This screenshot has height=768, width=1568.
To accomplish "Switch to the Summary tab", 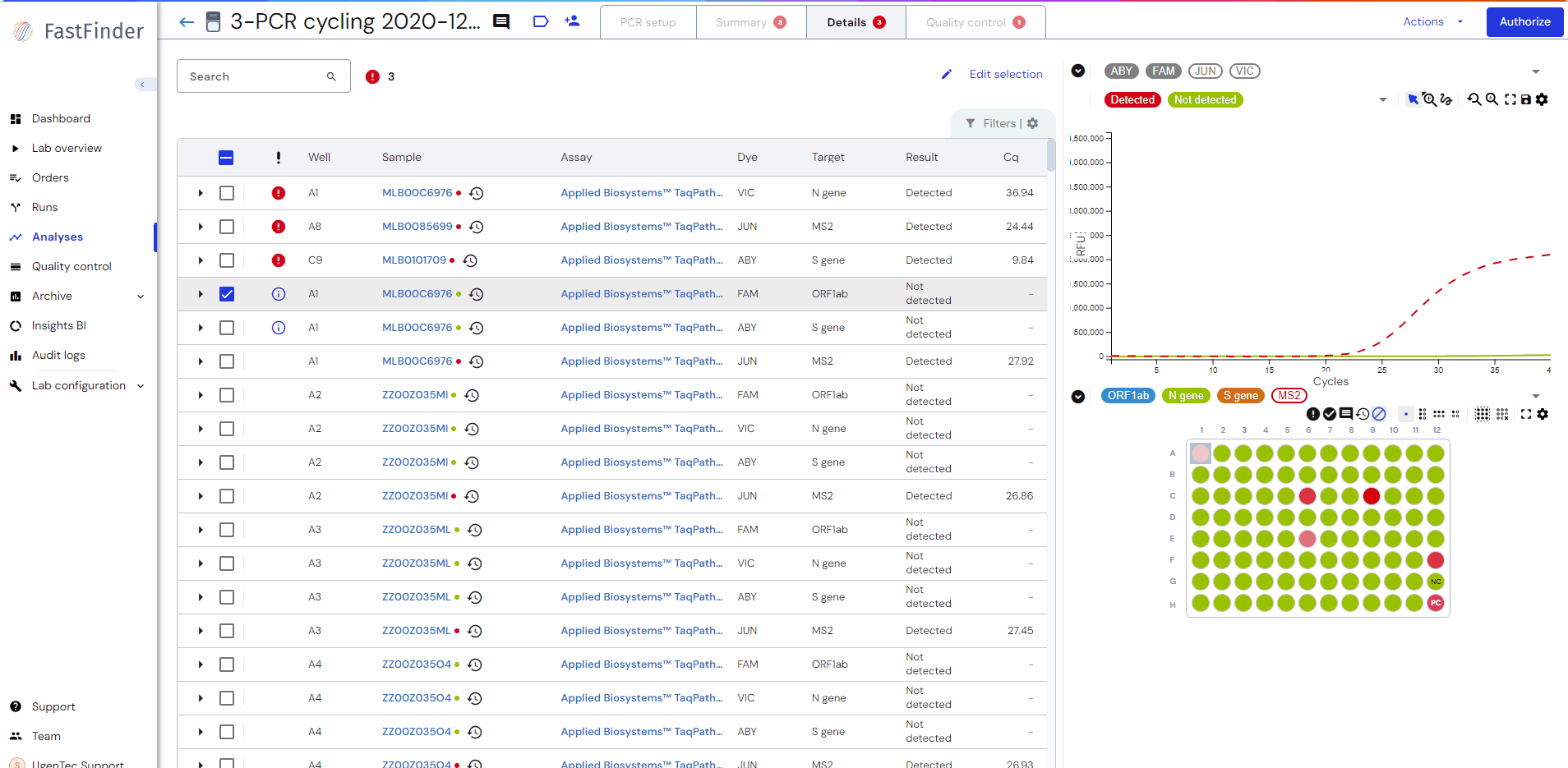I will click(751, 22).
